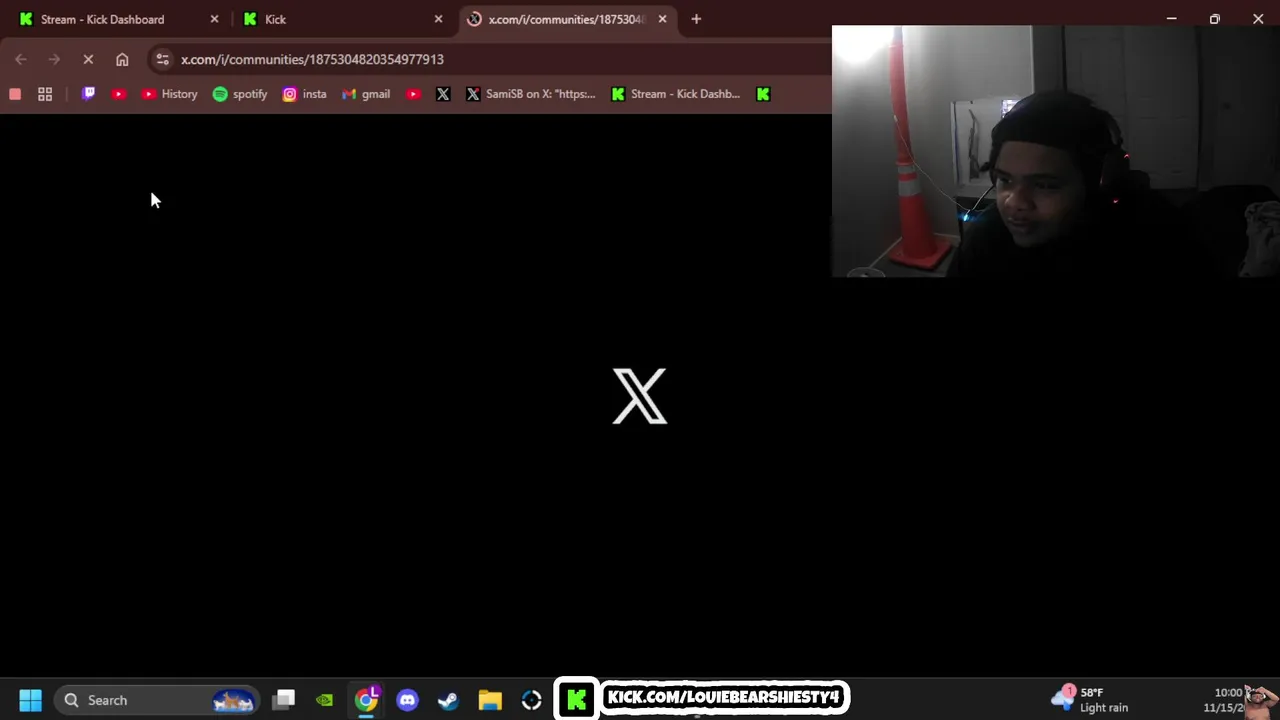Open the SamiSB on X bookmark
1280x720 pixels.
click(531, 94)
